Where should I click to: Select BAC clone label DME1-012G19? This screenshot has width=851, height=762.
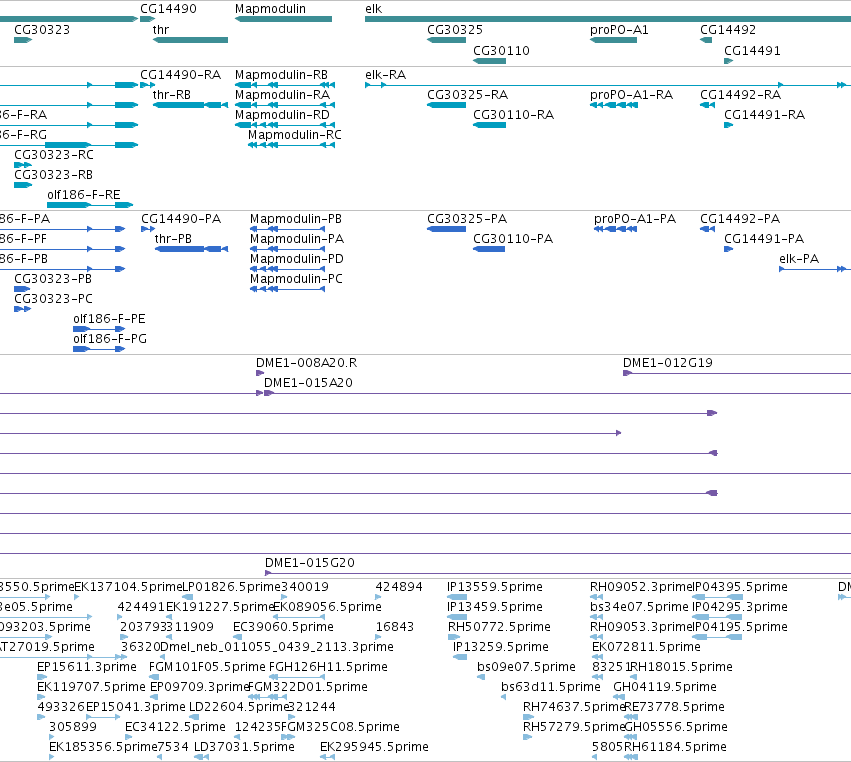[668, 363]
